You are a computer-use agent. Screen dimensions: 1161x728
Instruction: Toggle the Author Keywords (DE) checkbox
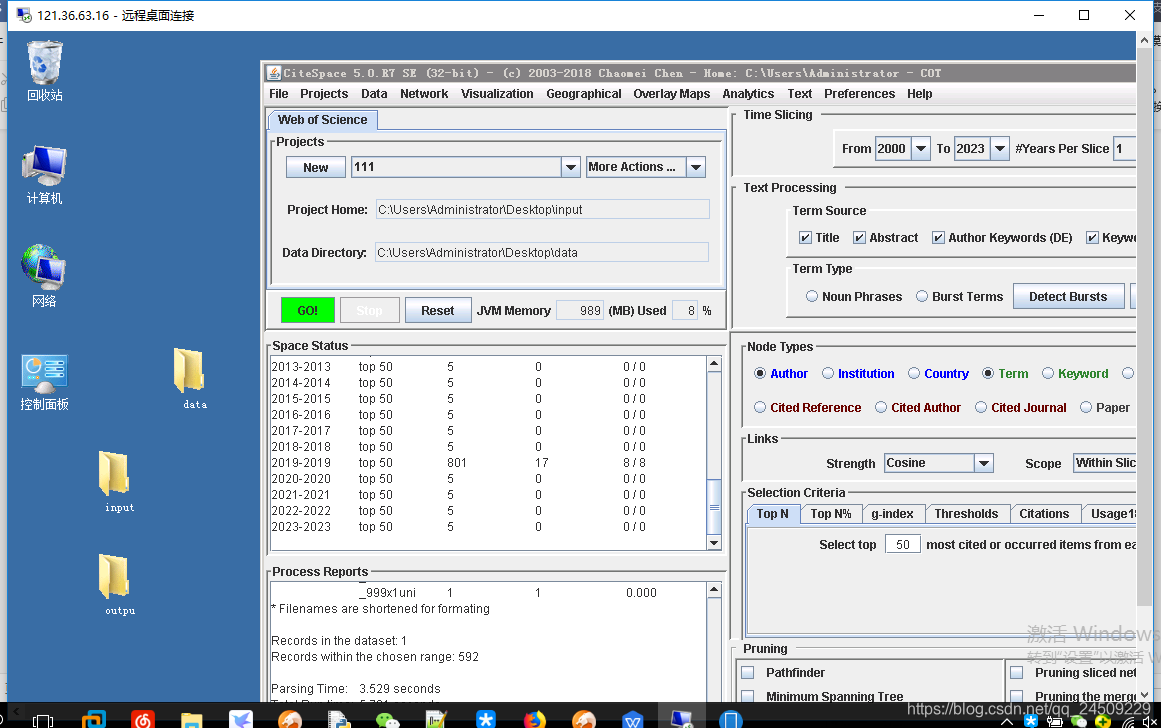(938, 238)
